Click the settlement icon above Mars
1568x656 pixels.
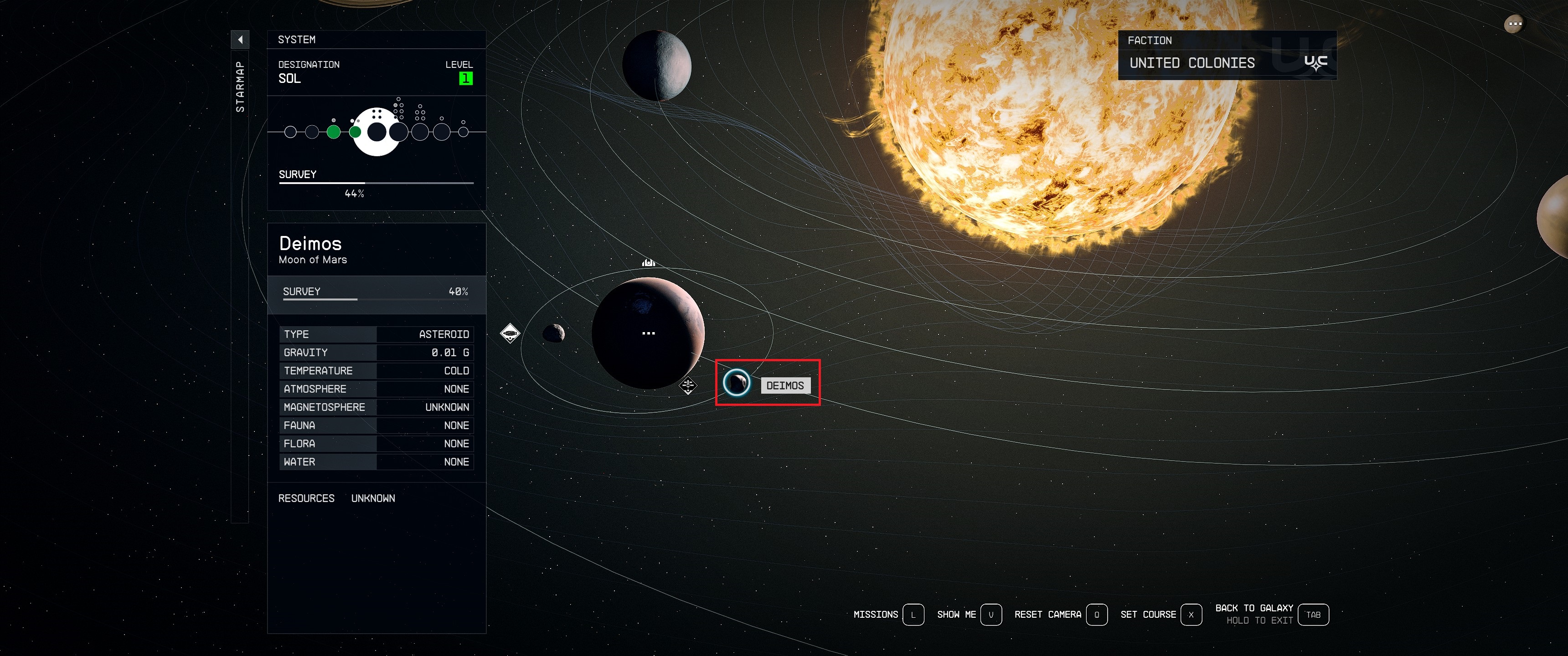(648, 262)
